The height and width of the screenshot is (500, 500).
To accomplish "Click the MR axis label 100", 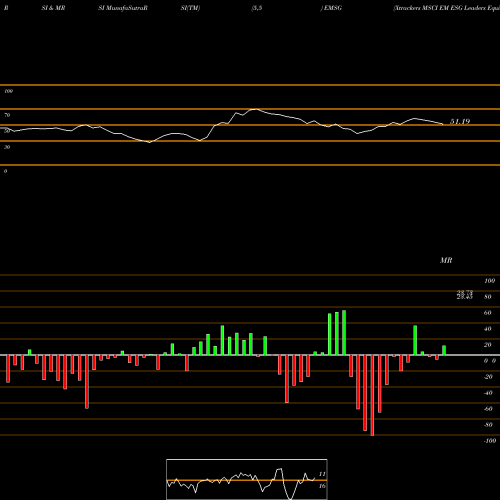I will tap(489, 281).
